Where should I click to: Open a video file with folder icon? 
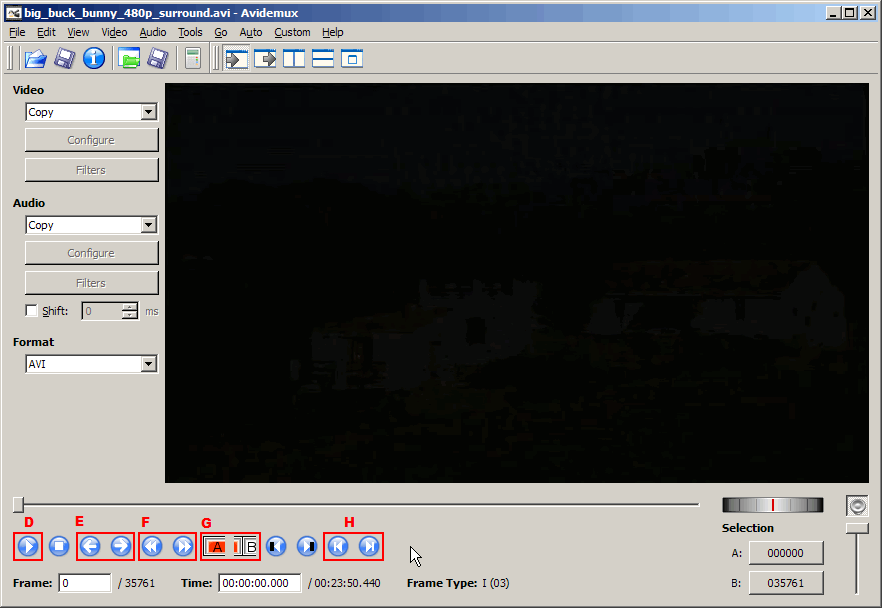(x=35, y=58)
